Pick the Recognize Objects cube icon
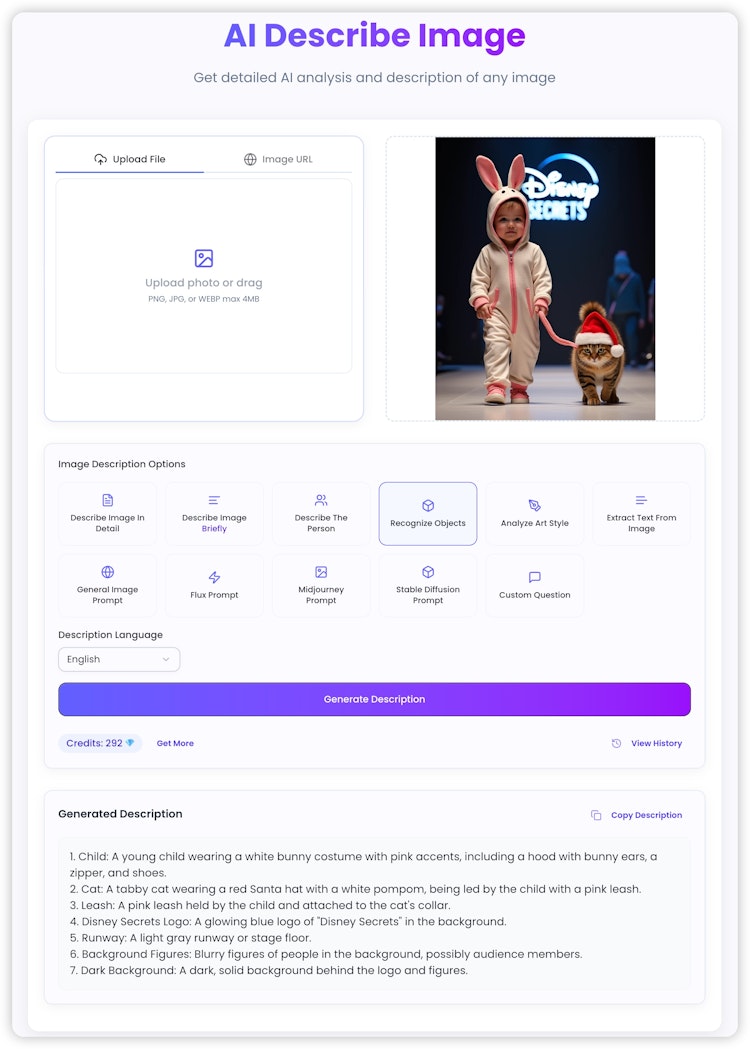 click(428, 505)
